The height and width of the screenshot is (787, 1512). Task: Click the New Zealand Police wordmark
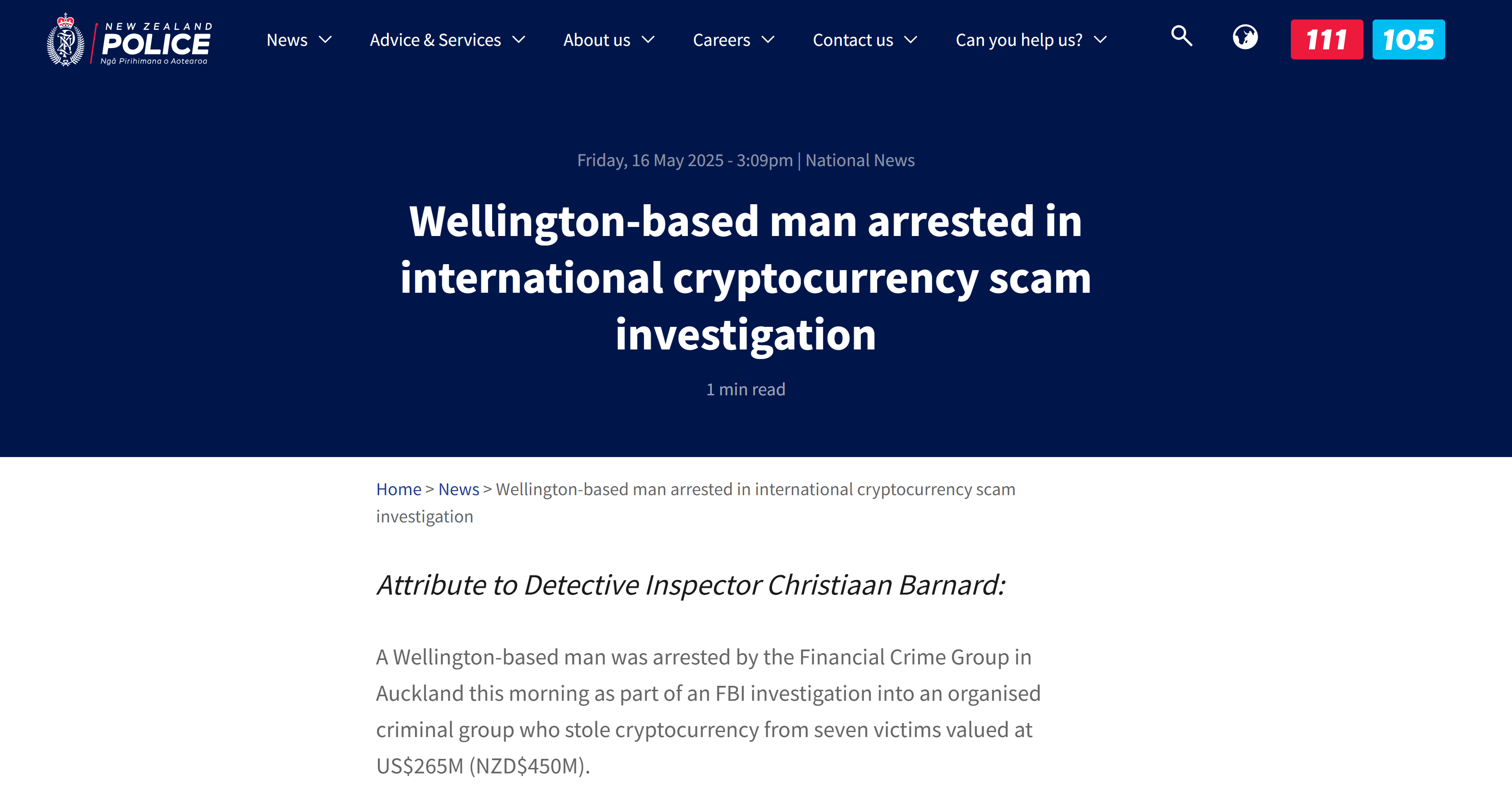[156, 44]
